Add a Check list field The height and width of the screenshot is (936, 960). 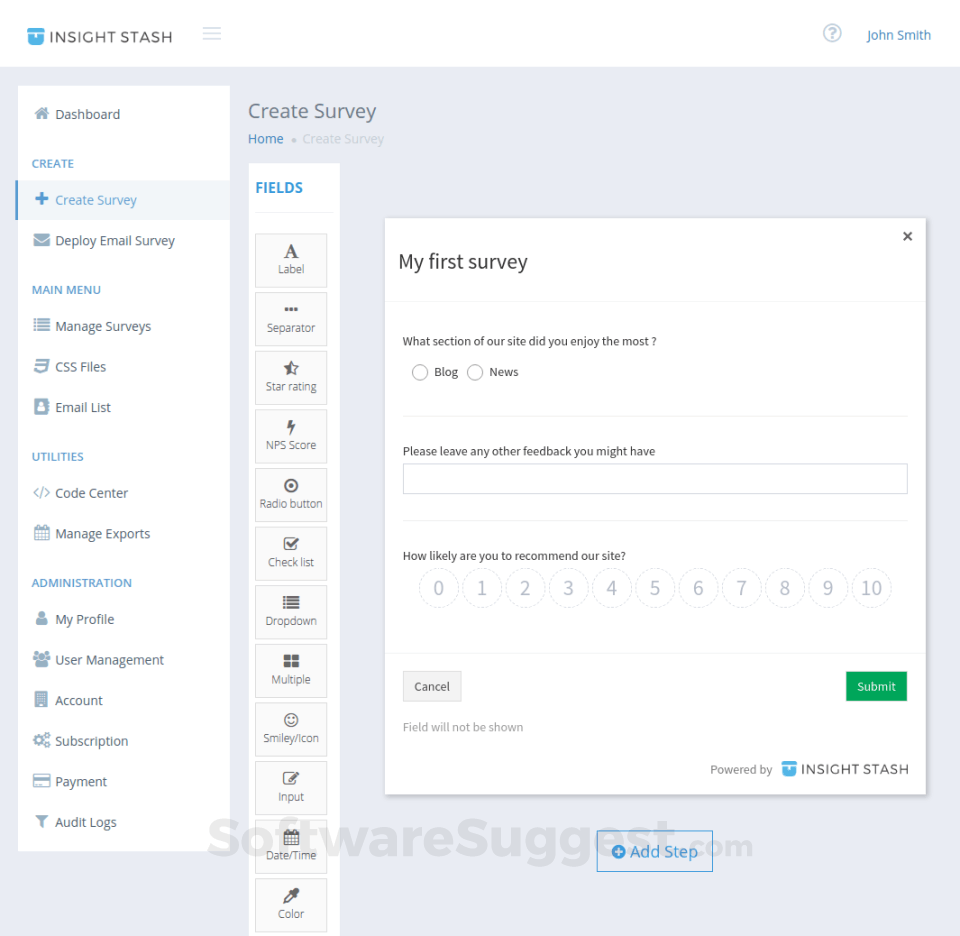tap(291, 552)
